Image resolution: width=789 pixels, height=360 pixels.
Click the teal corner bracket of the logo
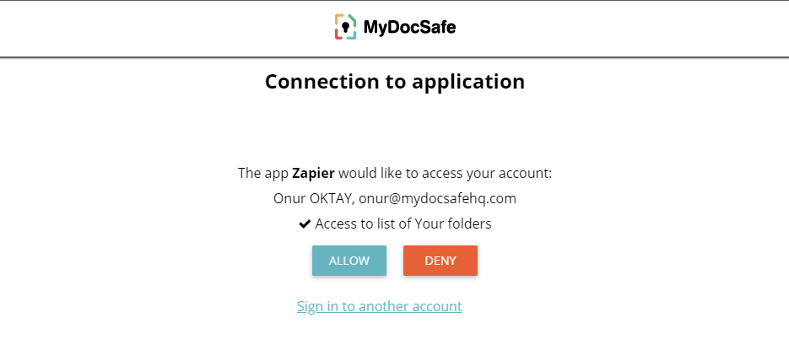tap(352, 36)
